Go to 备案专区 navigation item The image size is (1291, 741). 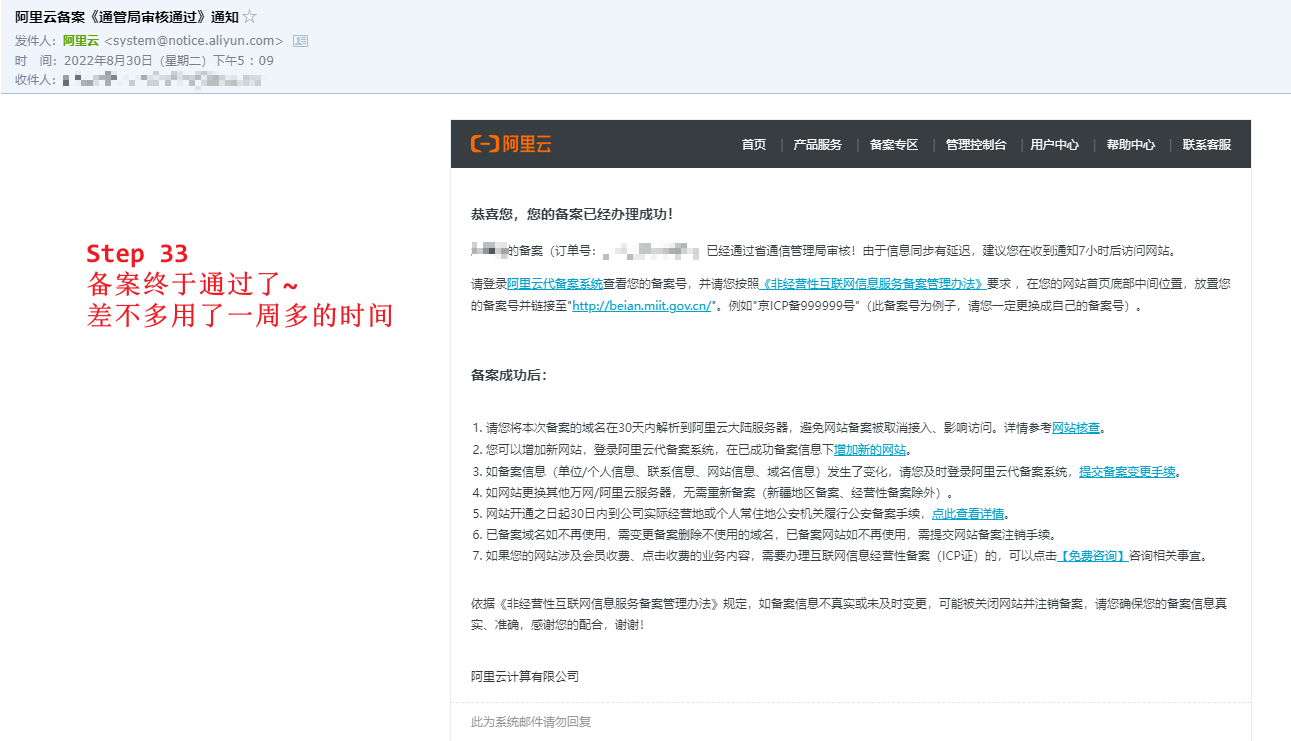894,145
